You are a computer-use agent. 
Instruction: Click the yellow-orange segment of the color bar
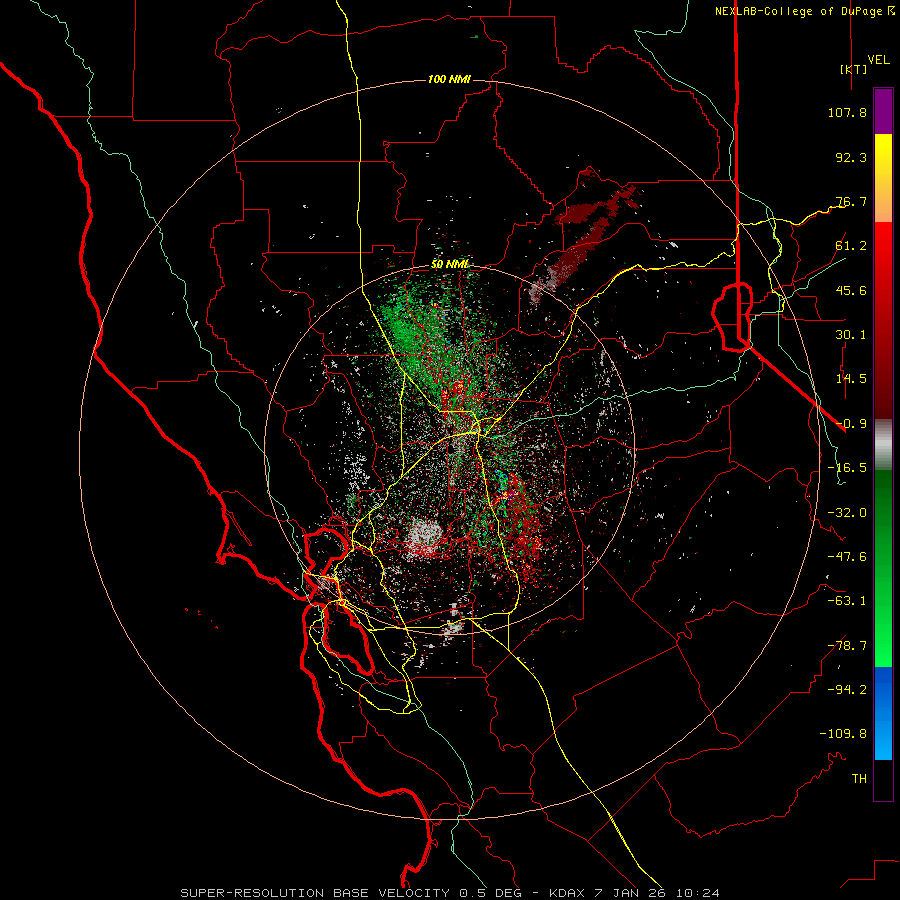point(883,178)
